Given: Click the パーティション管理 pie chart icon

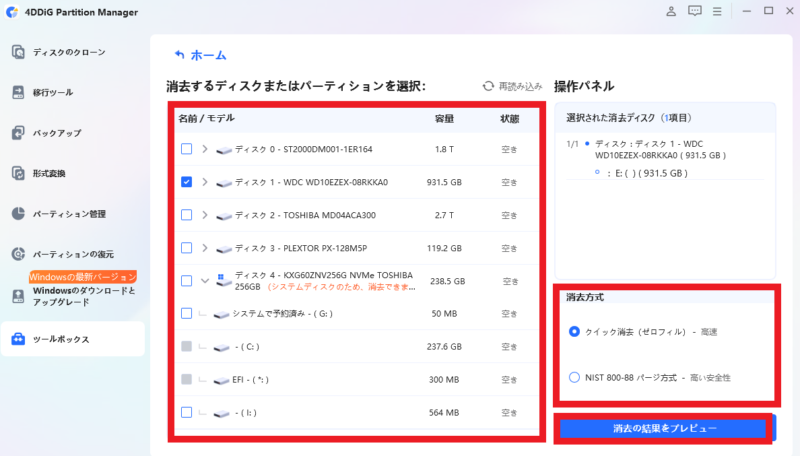Looking at the screenshot, I should [x=18, y=213].
